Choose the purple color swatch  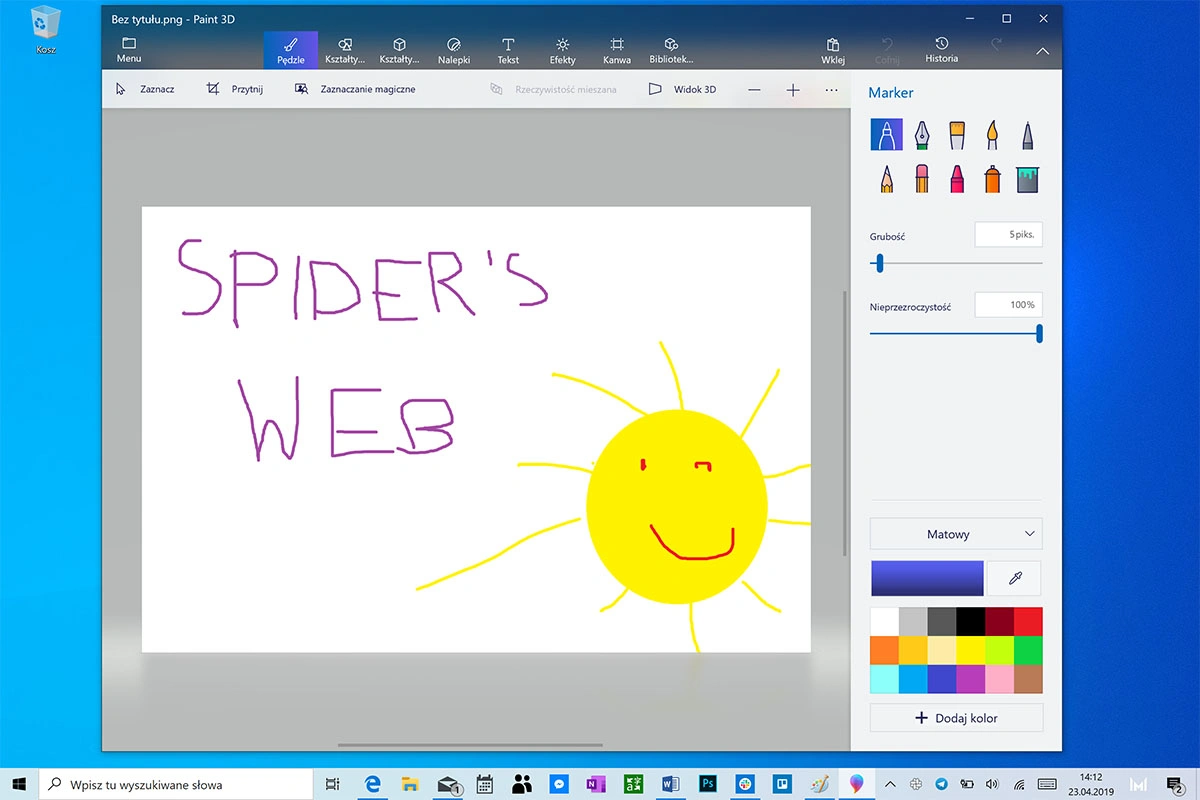970,679
